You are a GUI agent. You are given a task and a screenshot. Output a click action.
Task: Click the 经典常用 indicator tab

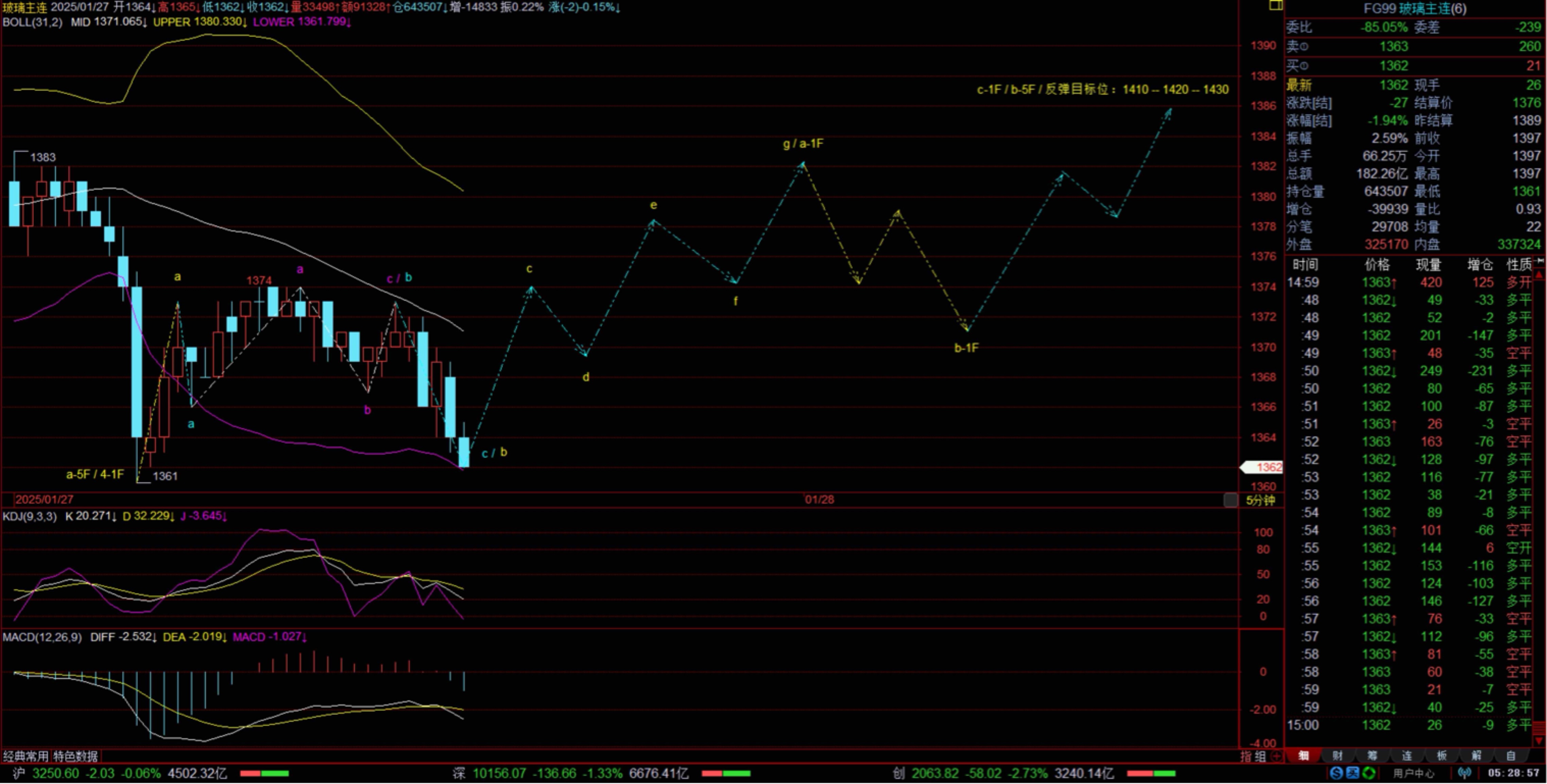click(x=26, y=756)
